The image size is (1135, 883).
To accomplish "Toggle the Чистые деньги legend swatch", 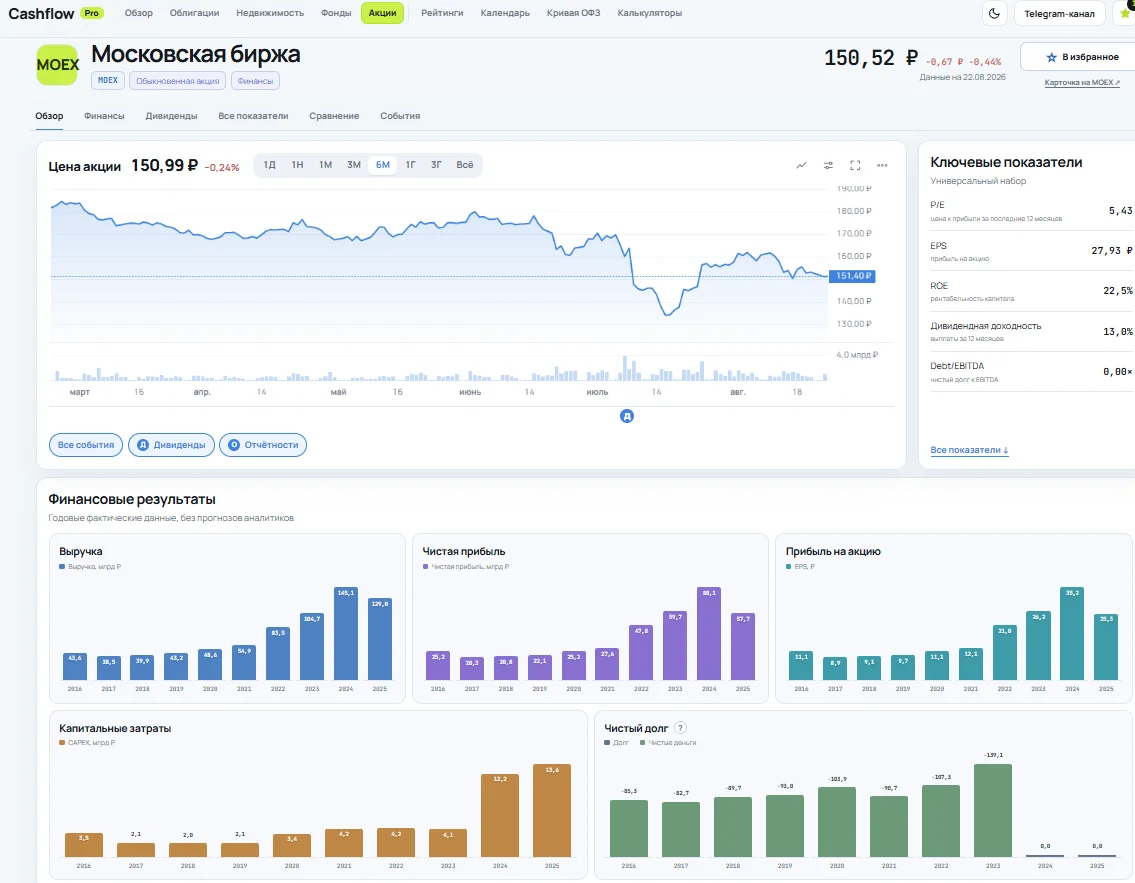I will (x=643, y=743).
